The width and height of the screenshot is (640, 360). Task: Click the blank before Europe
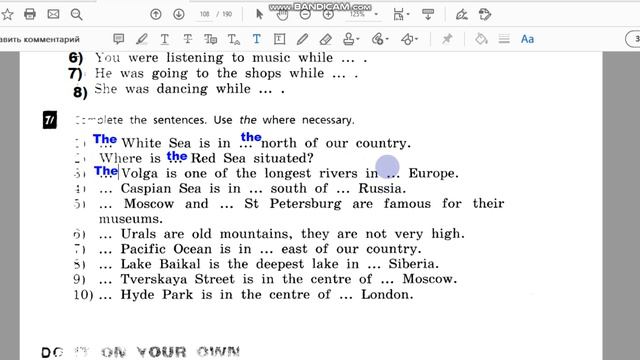pos(393,175)
